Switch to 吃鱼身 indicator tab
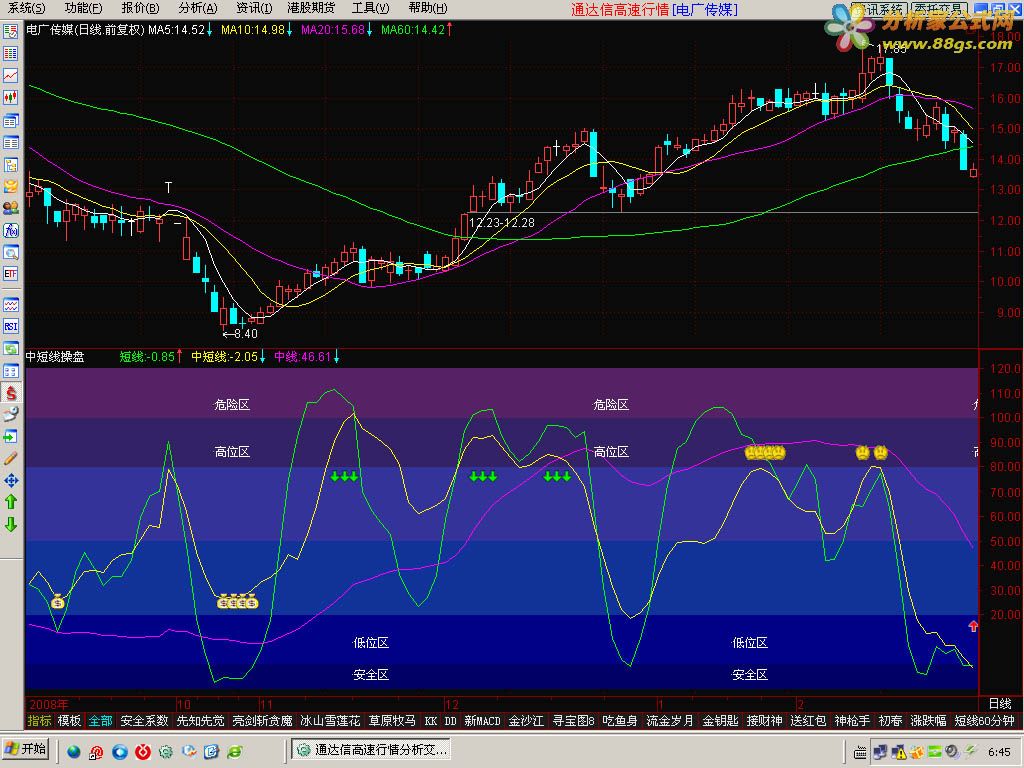This screenshot has width=1024, height=768. 620,721
